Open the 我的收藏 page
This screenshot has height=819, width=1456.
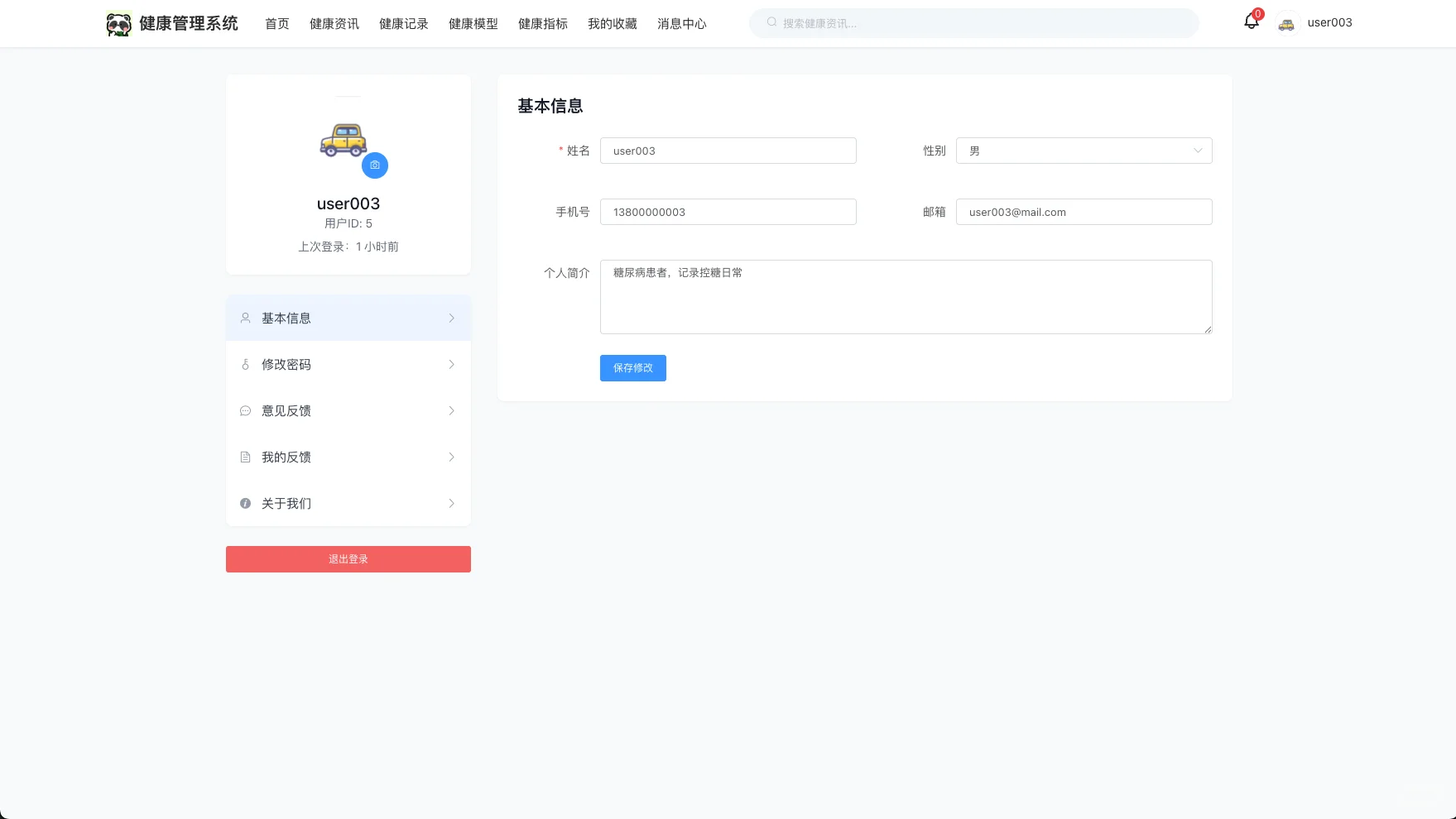pos(612,23)
